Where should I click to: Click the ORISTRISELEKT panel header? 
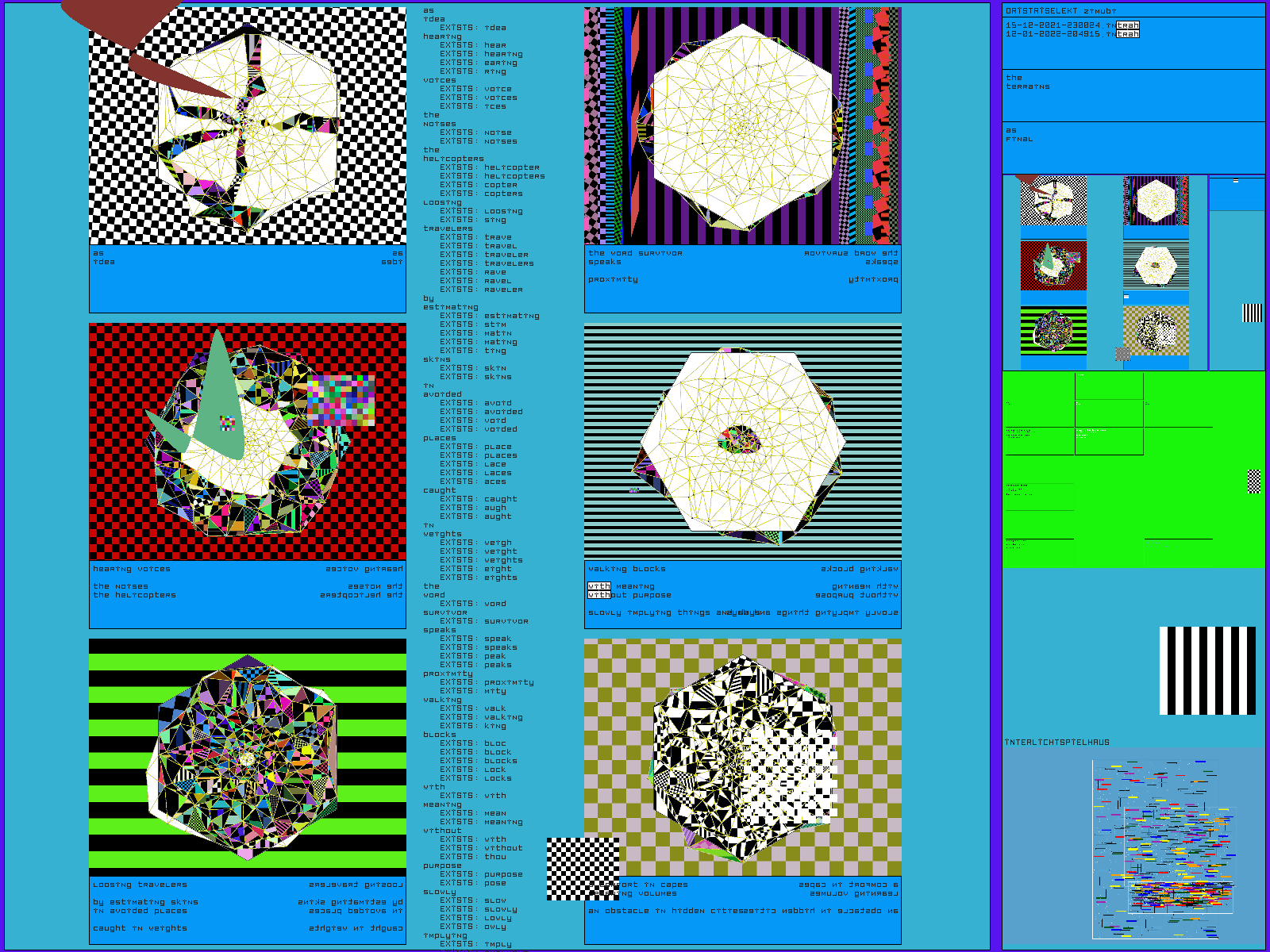pos(1060,11)
